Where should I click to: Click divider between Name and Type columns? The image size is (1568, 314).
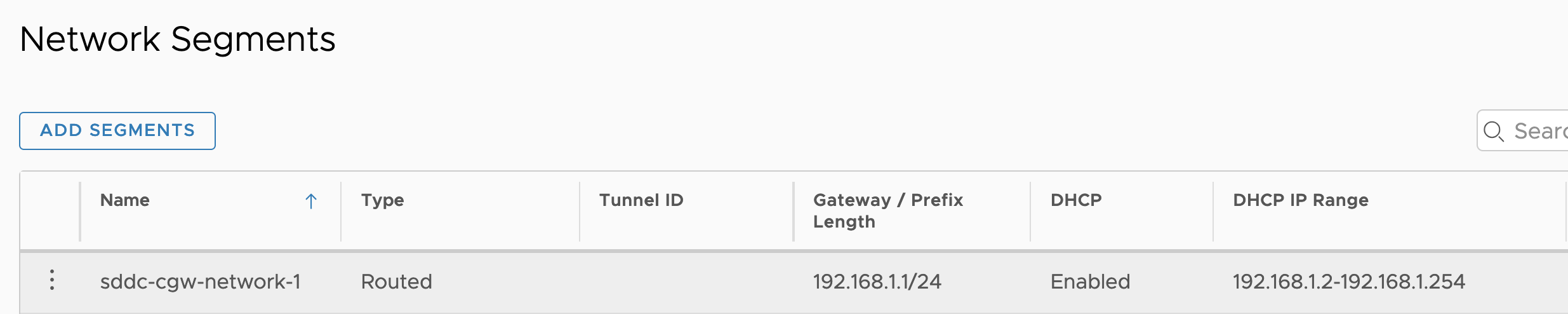(x=341, y=211)
